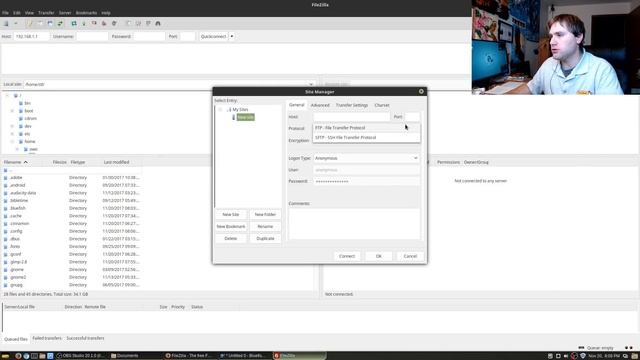Click the Duplicate button
640x360 pixels.
pos(265,238)
